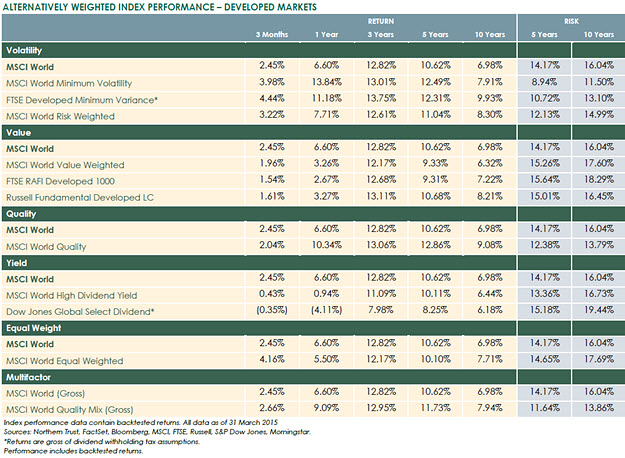Select the MSCI World Minimum Volatility row label
The image size is (625, 458).
click(x=69, y=83)
